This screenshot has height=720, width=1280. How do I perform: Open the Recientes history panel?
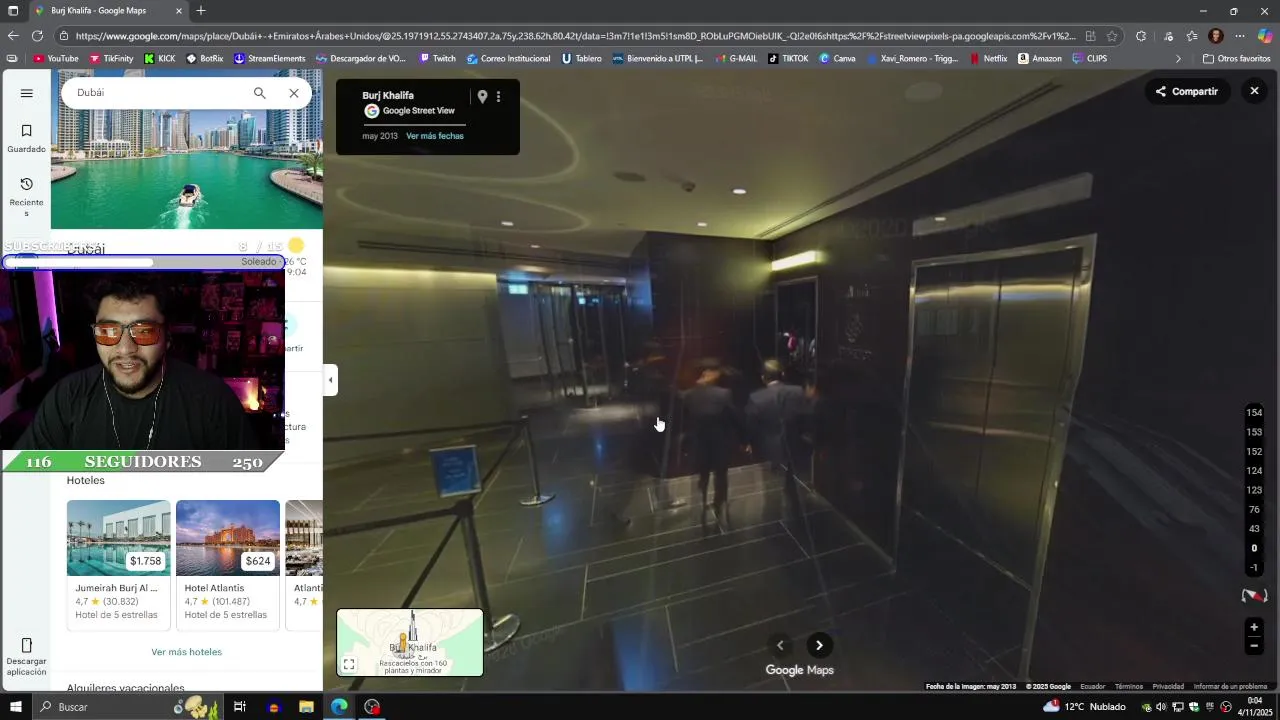[27, 197]
